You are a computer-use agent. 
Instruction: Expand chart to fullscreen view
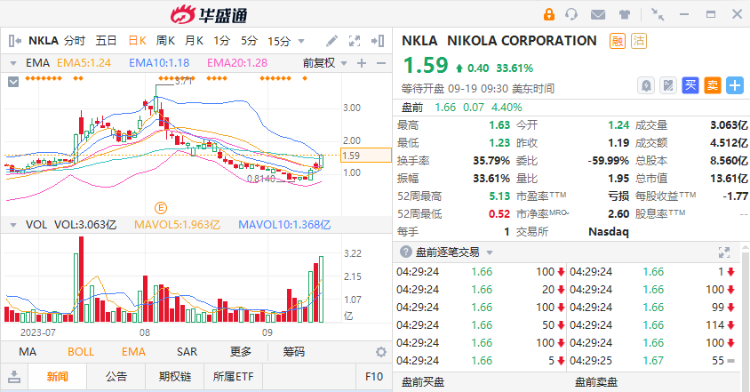point(354,41)
